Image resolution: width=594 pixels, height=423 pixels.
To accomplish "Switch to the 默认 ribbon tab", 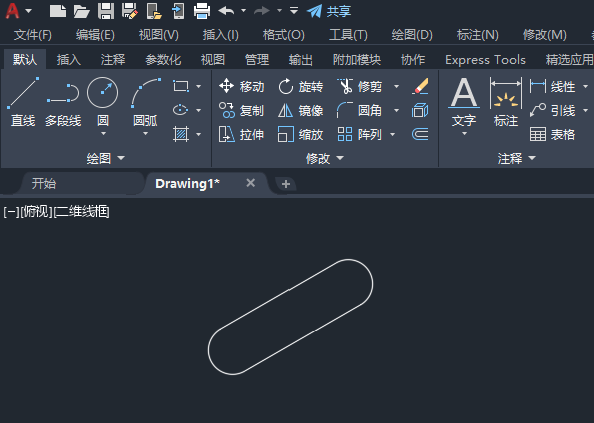I will tap(25, 59).
